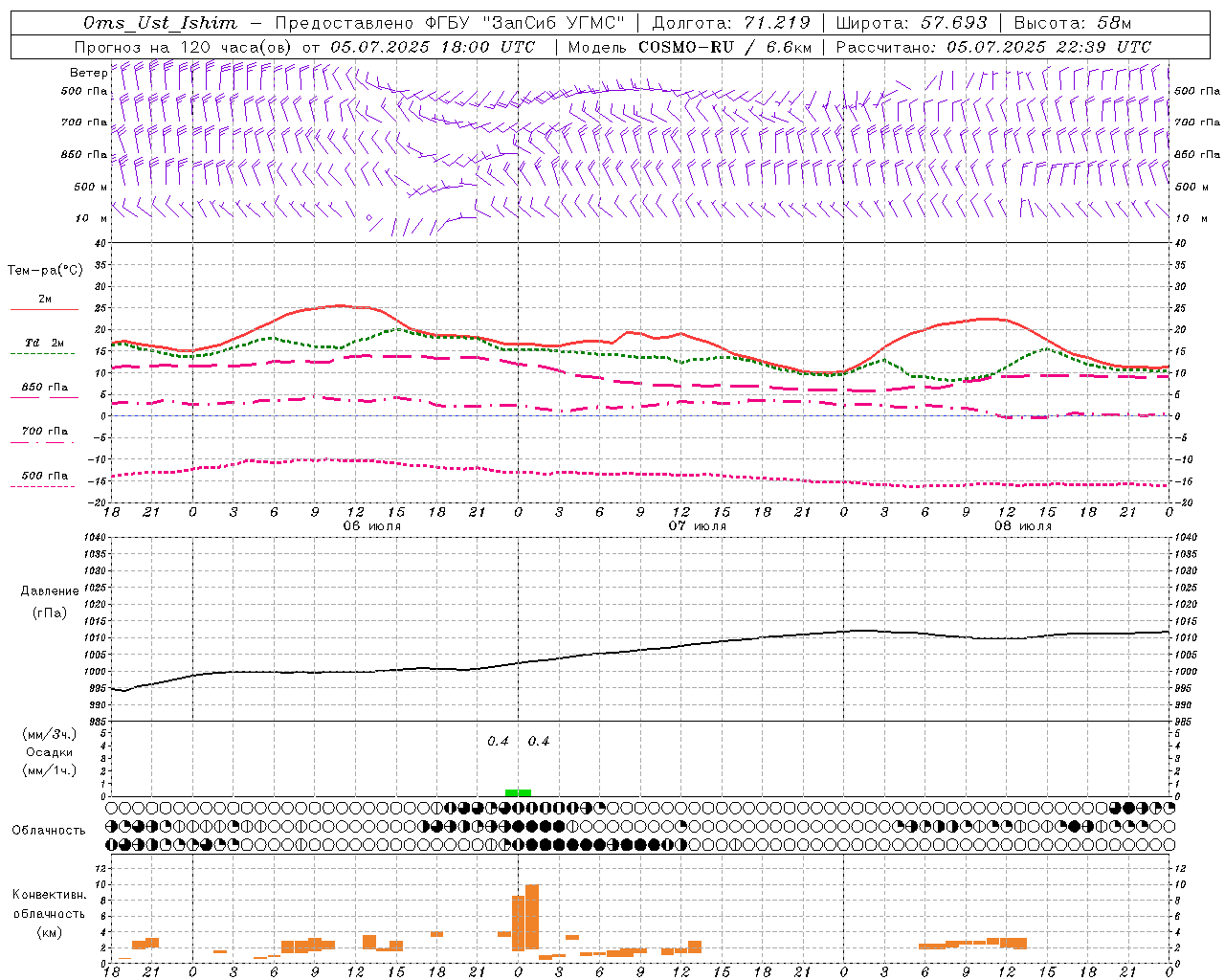Click the 07 июля date label
The height and width of the screenshot is (980, 1225).
[697, 526]
